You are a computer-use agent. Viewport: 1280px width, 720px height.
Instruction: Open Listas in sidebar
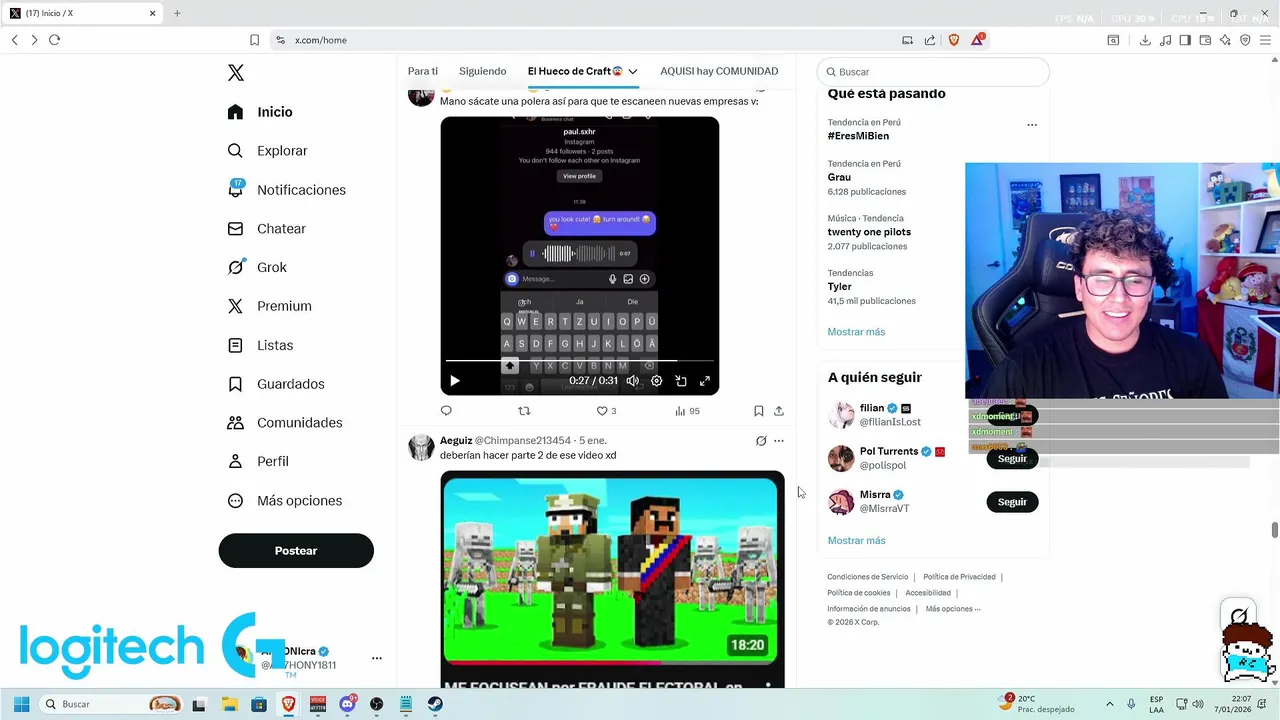click(260, 345)
